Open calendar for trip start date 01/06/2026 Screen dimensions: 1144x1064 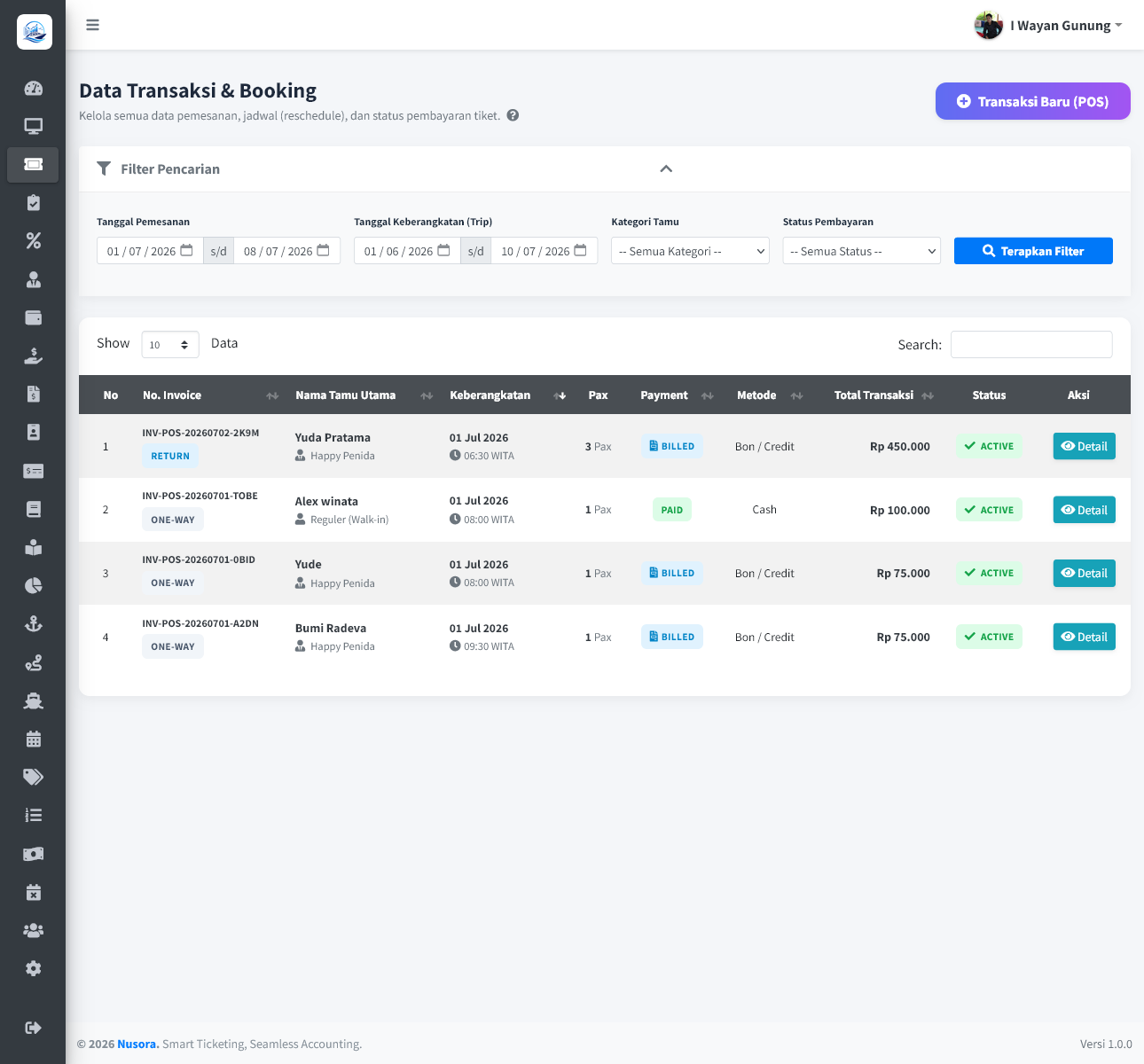[443, 250]
